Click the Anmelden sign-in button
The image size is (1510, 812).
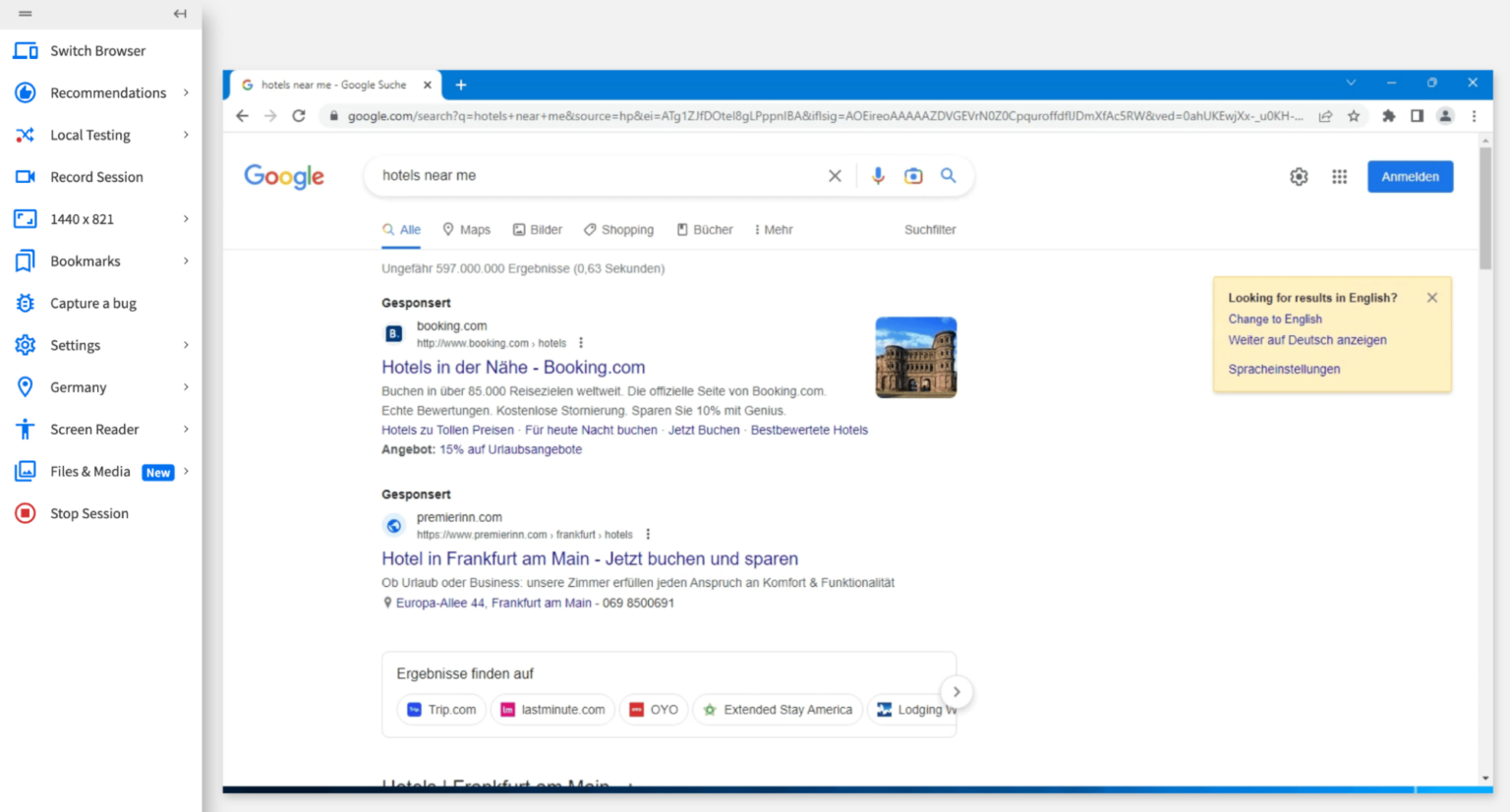pyautogui.click(x=1410, y=176)
